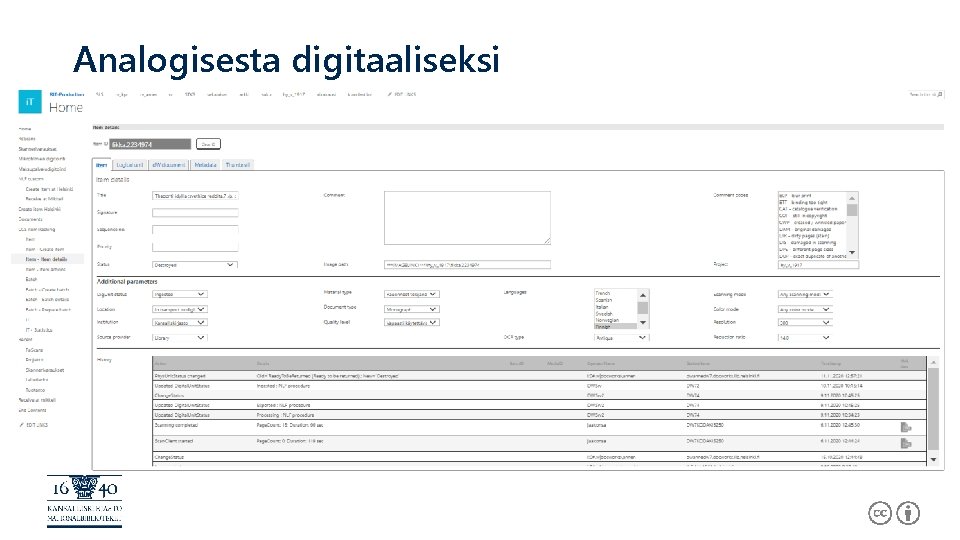Select 'original damaged' comment code
This screenshot has width=960, height=540.
[805, 229]
